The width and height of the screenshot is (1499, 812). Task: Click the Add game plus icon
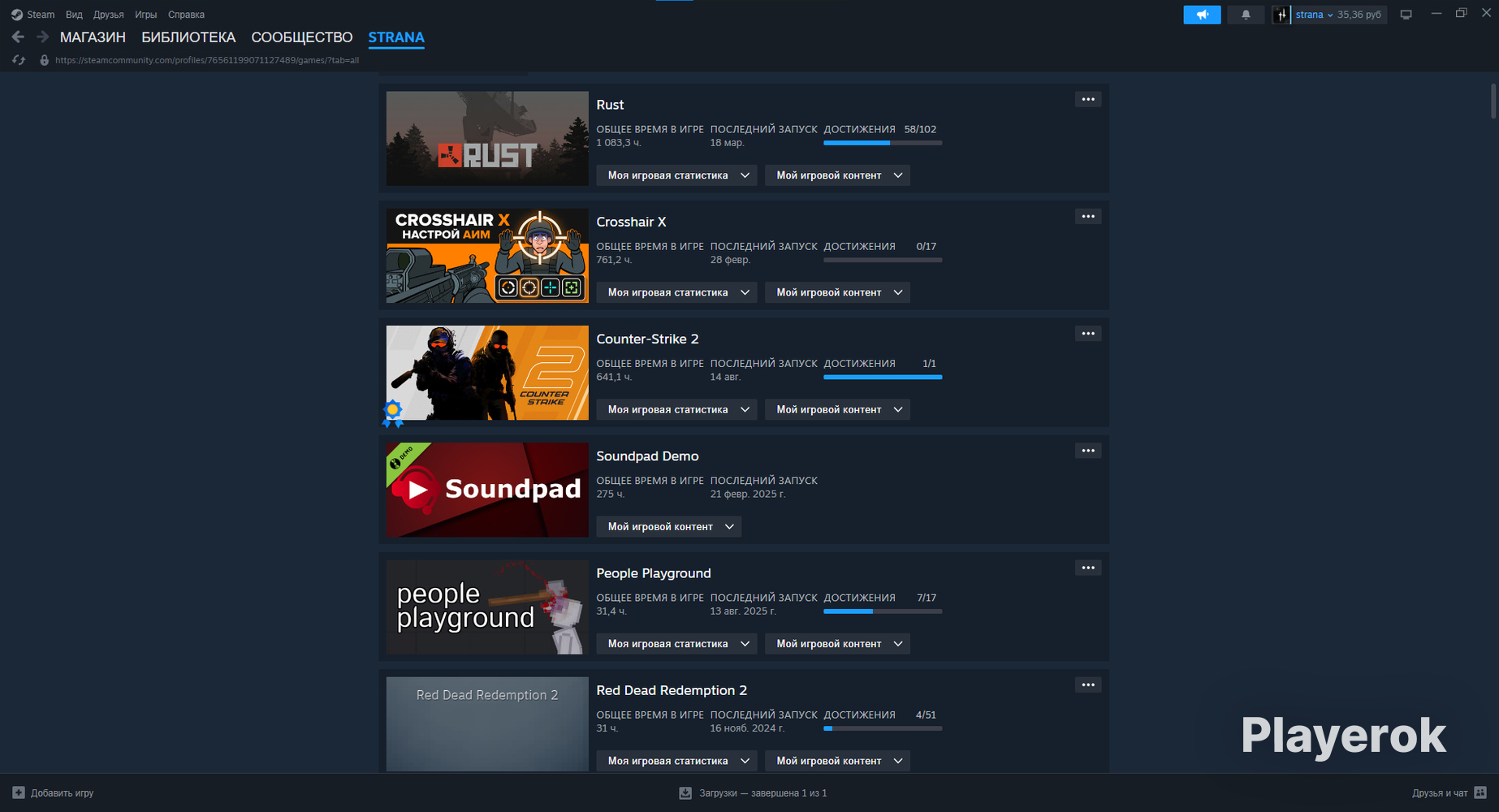tap(19, 793)
